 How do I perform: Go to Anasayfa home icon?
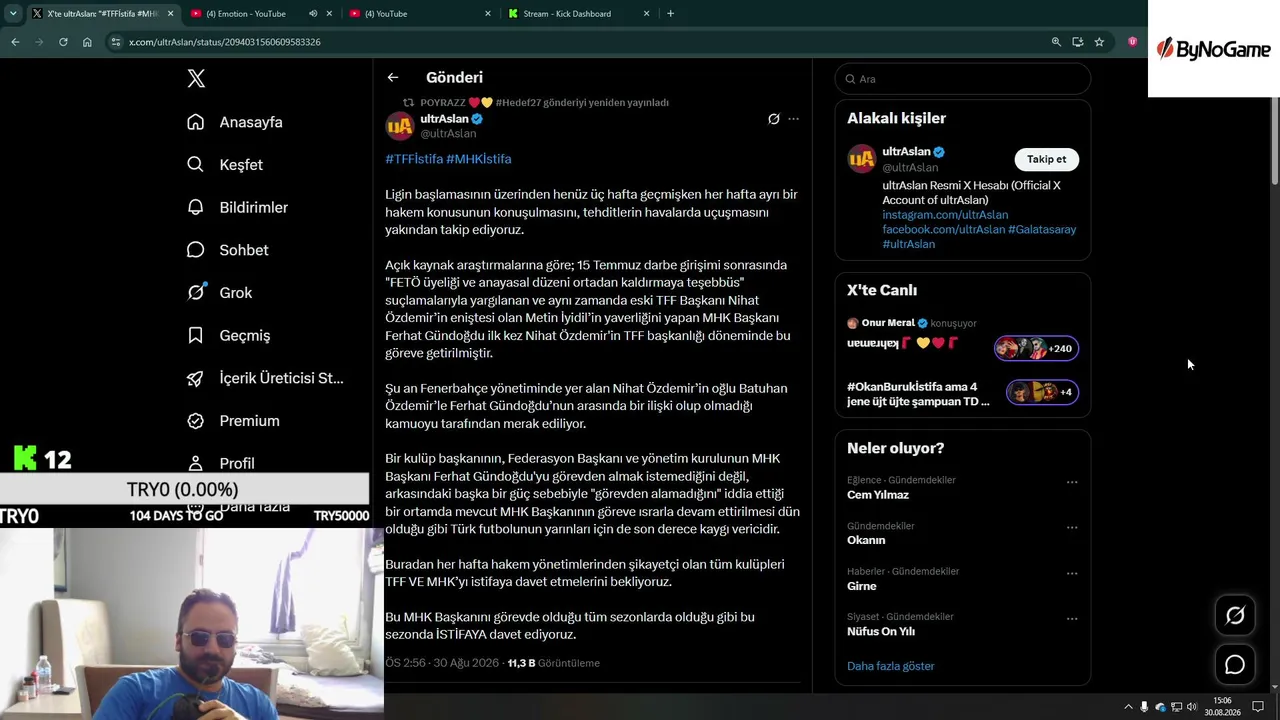pyautogui.click(x=195, y=122)
